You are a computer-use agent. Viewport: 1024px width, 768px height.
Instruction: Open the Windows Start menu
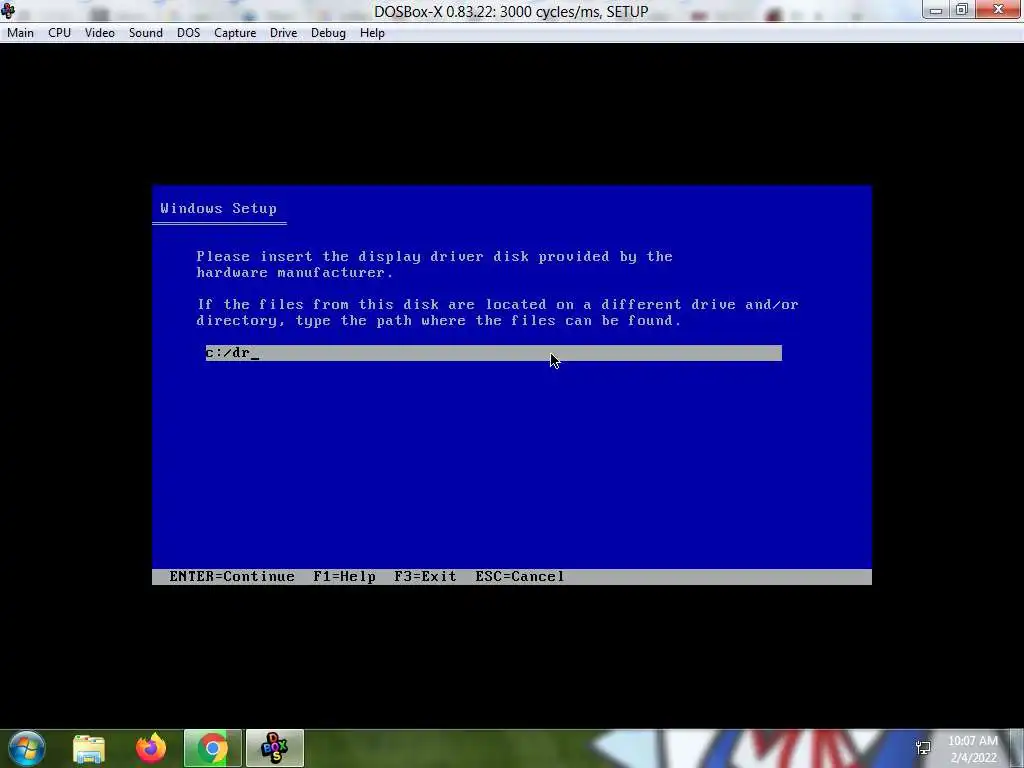pyautogui.click(x=27, y=748)
